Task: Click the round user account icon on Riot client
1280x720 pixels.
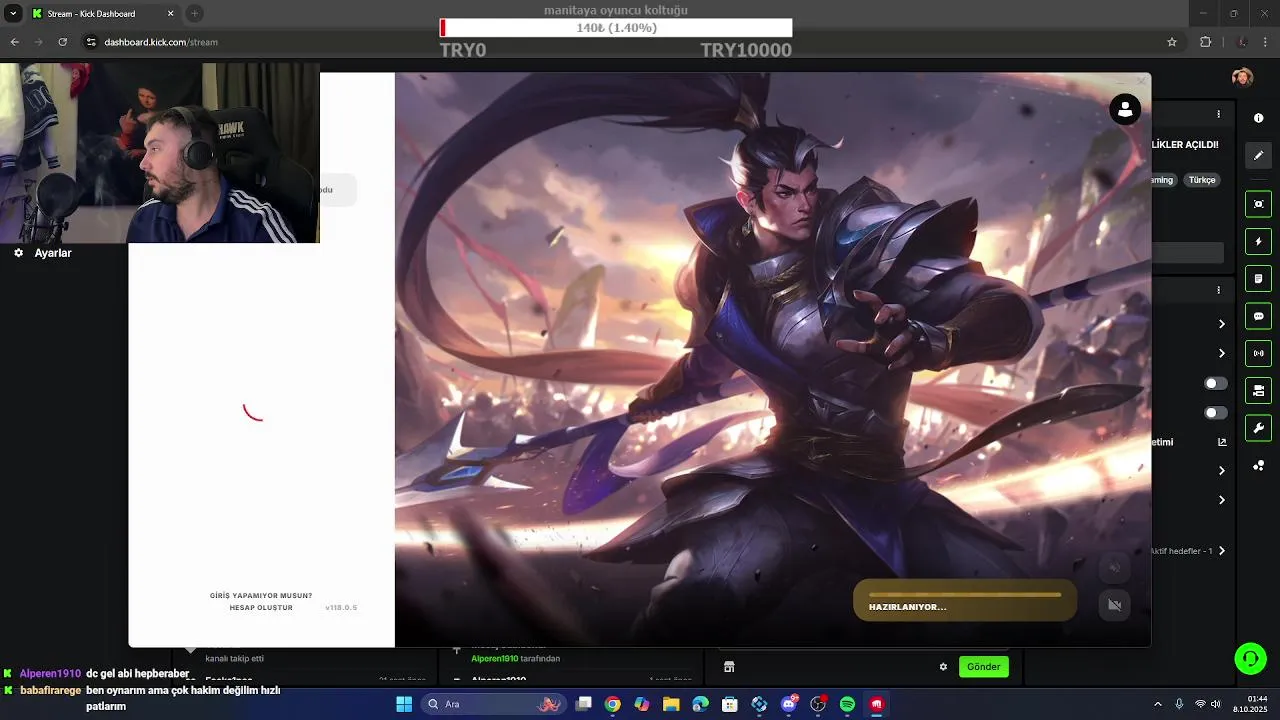Action: point(1125,110)
